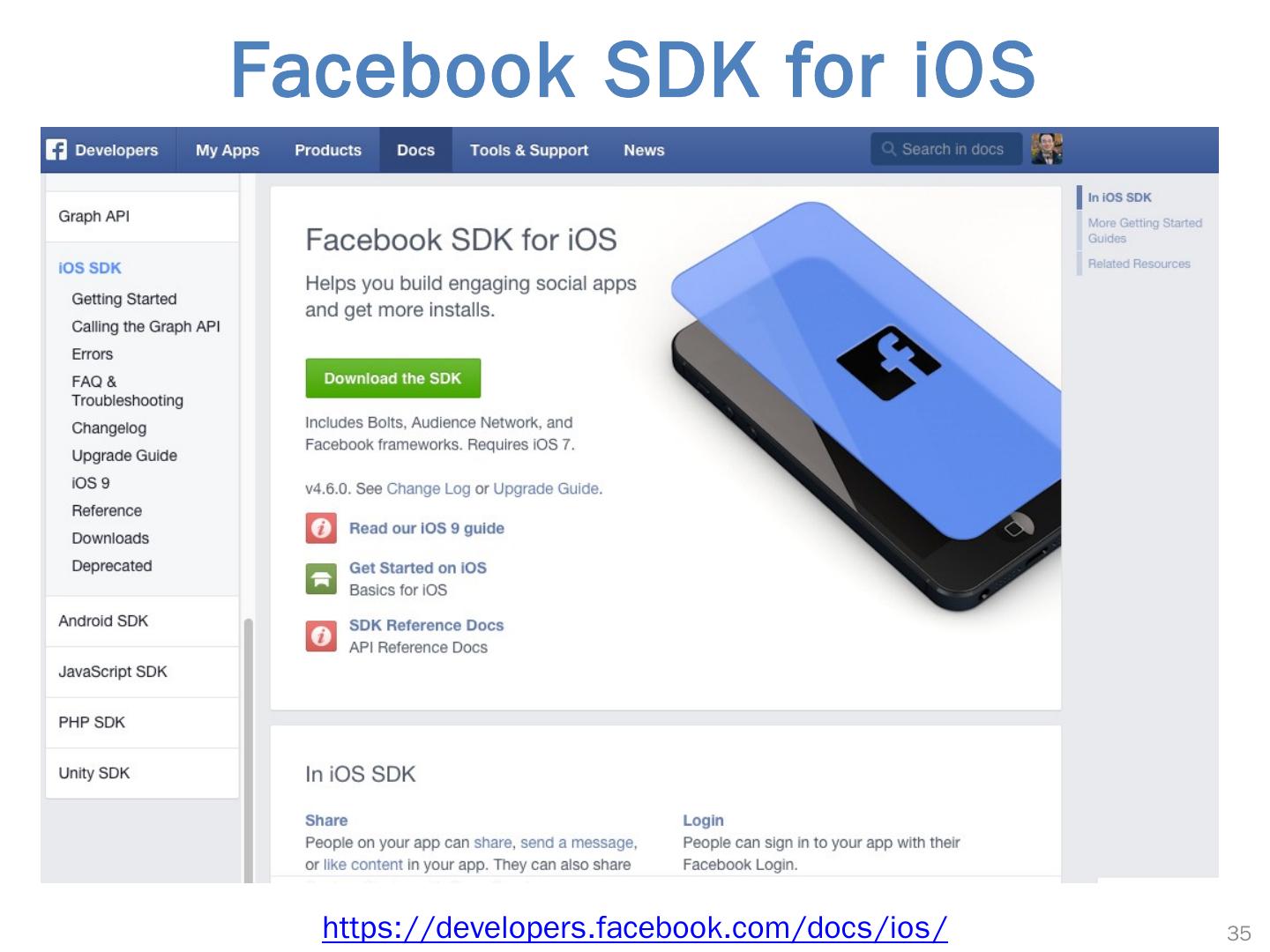
Task: Open the Change Log link
Action: pos(429,488)
